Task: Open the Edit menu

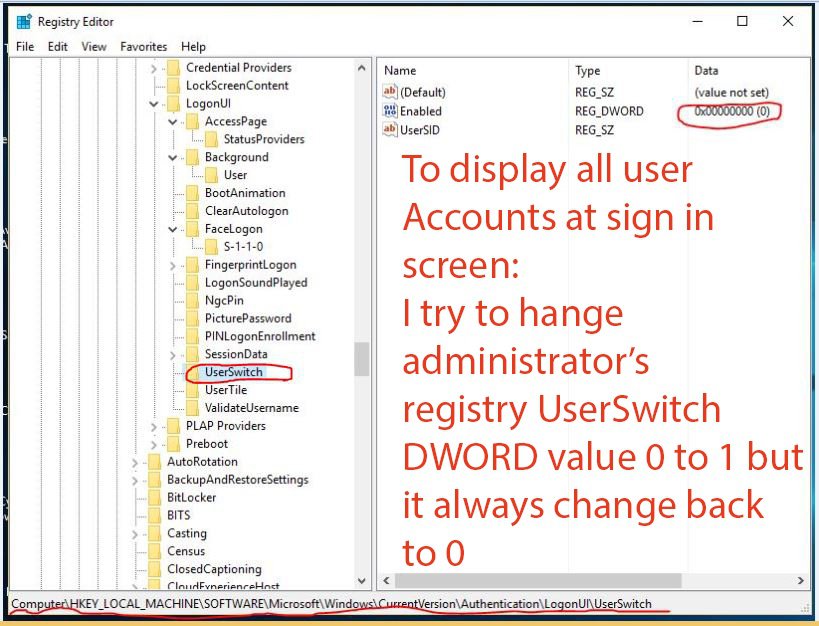Action: coord(57,46)
